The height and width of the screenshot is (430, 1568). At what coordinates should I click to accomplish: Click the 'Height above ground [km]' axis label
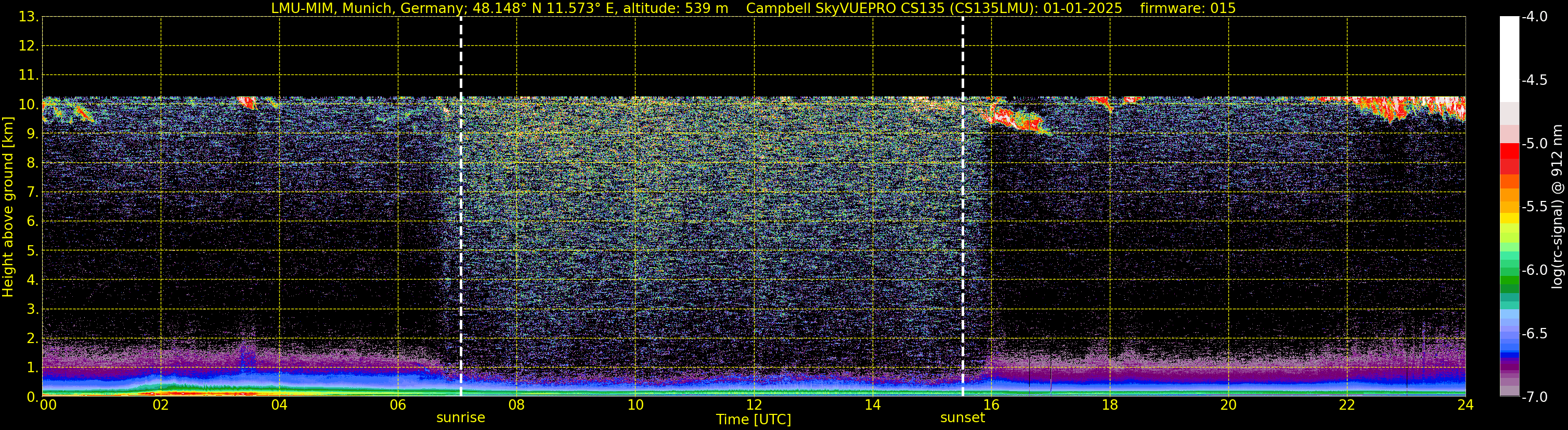click(x=8, y=207)
